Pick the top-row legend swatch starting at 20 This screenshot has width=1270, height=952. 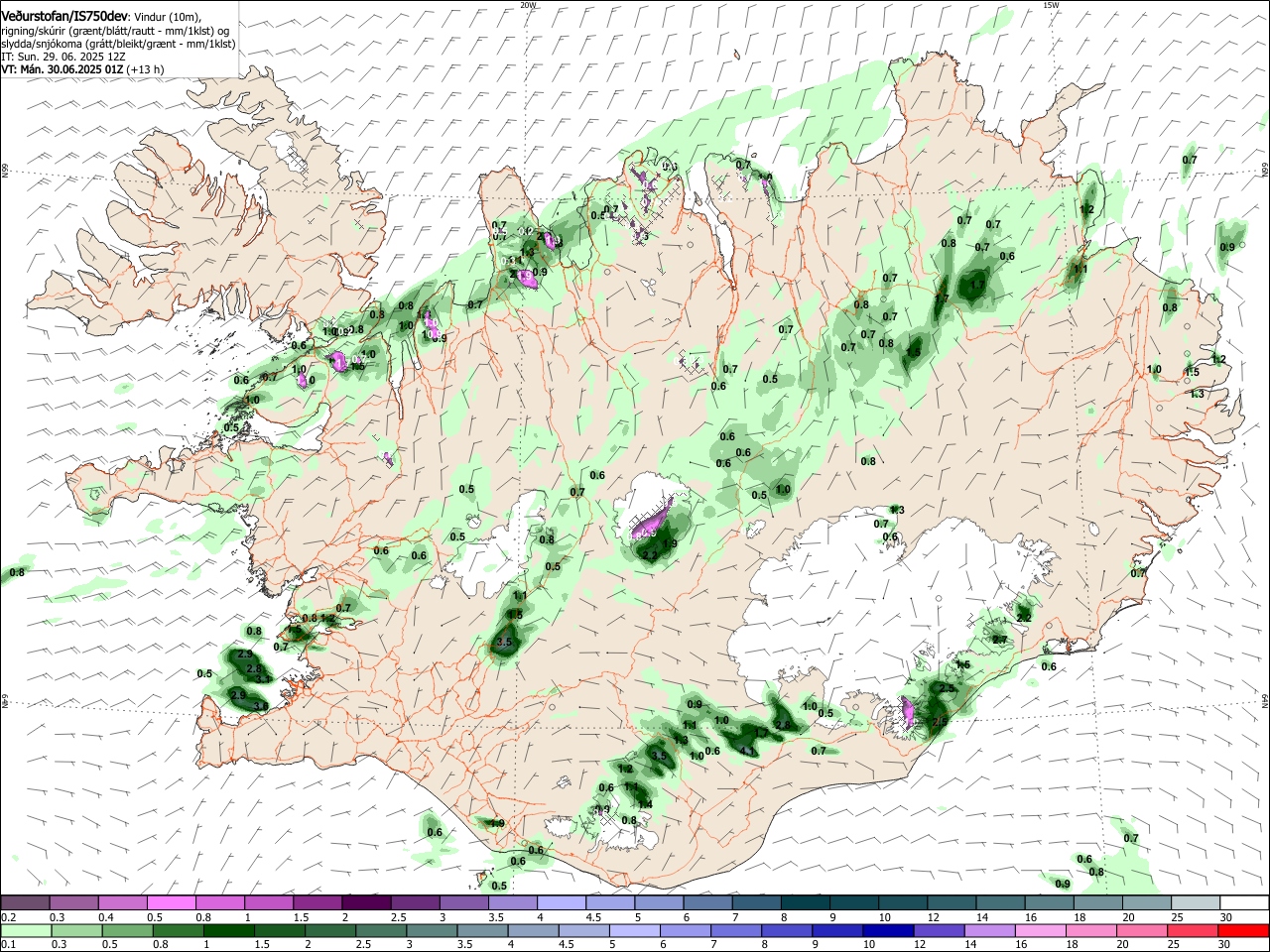pos(1147,902)
